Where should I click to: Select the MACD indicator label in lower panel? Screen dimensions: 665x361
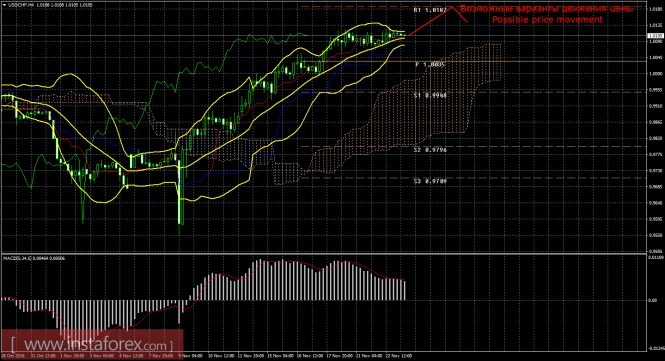pyautogui.click(x=34, y=258)
